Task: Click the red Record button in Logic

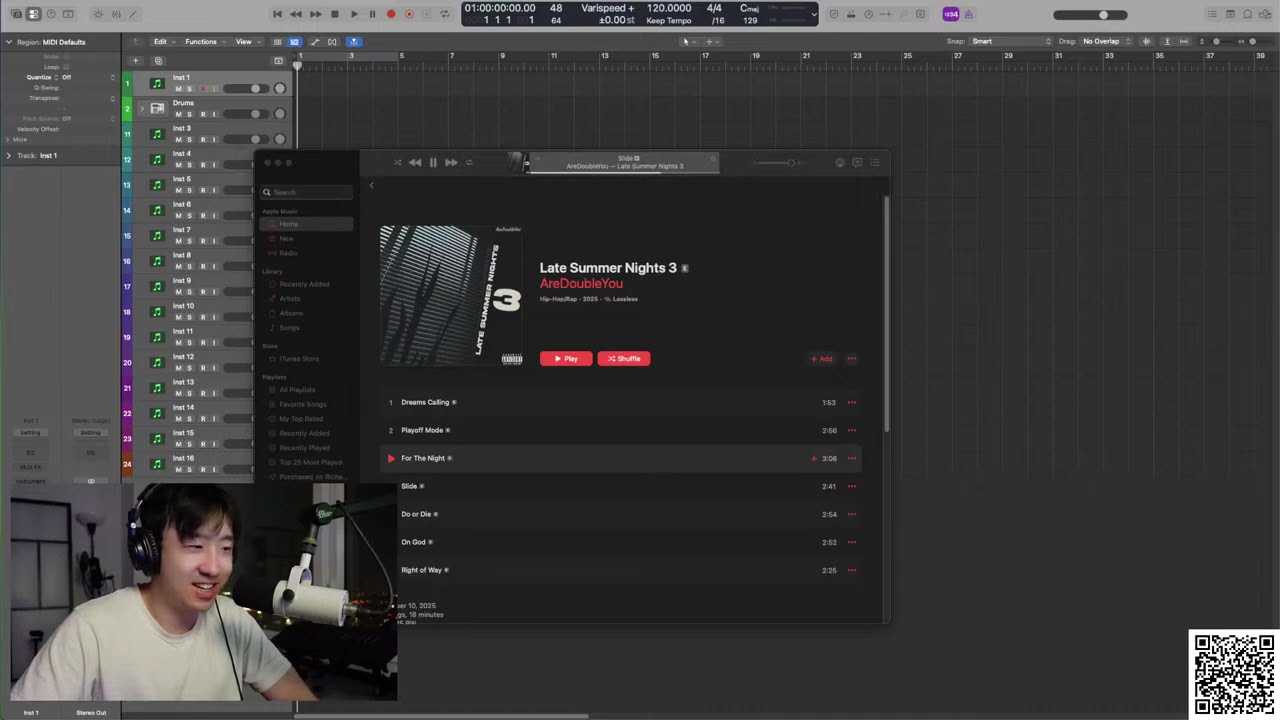Action: [x=391, y=14]
